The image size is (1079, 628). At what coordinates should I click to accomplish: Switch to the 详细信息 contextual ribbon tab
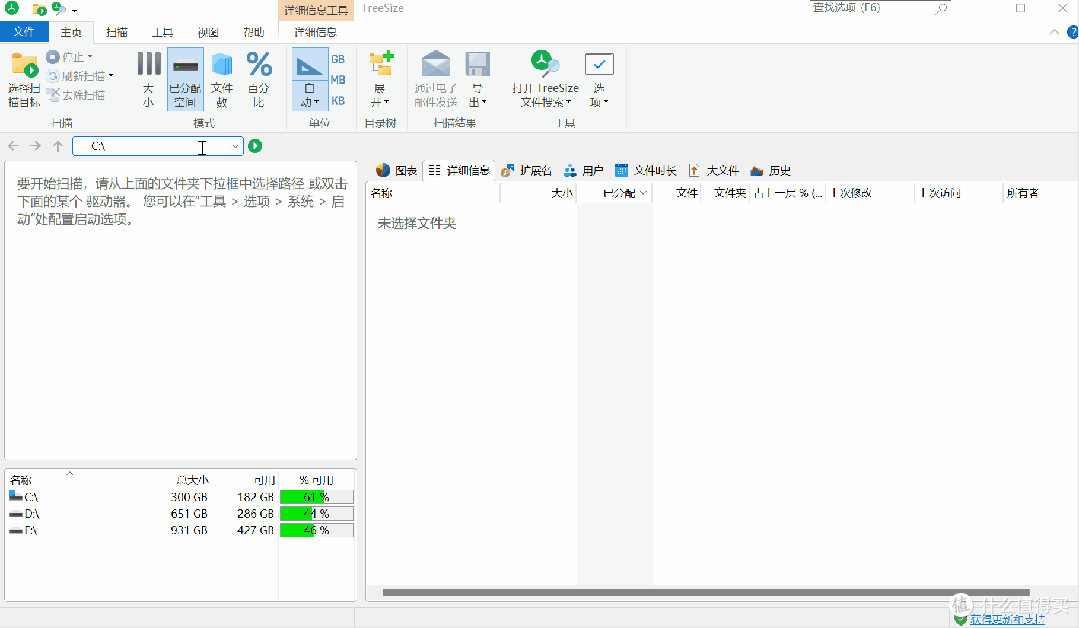coord(315,32)
